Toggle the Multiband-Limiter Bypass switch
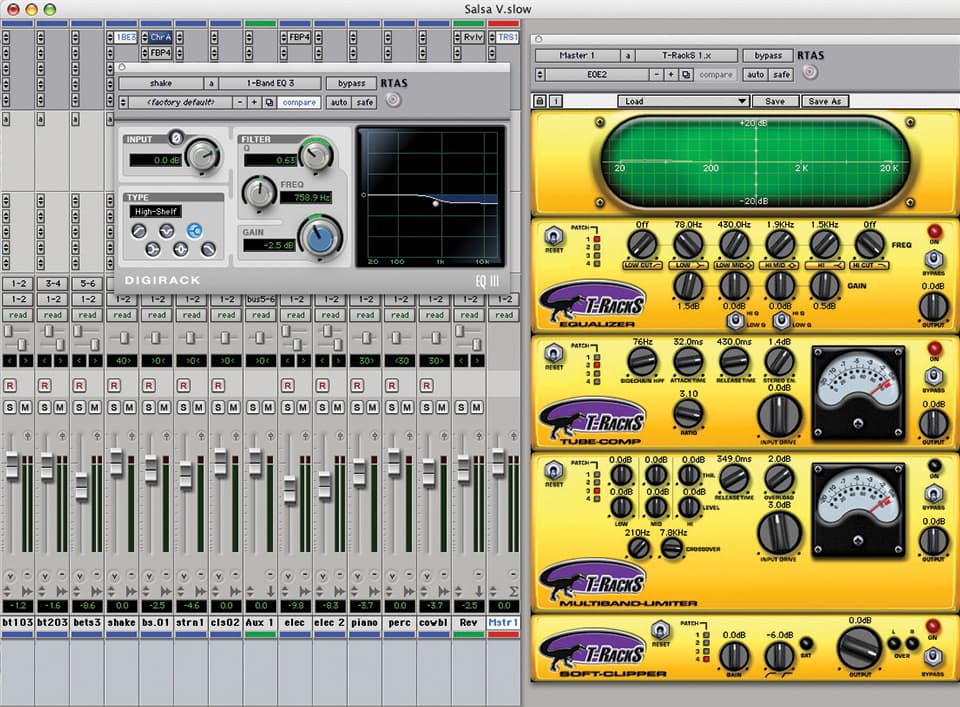Viewport: 960px width, 707px height. (x=933, y=493)
